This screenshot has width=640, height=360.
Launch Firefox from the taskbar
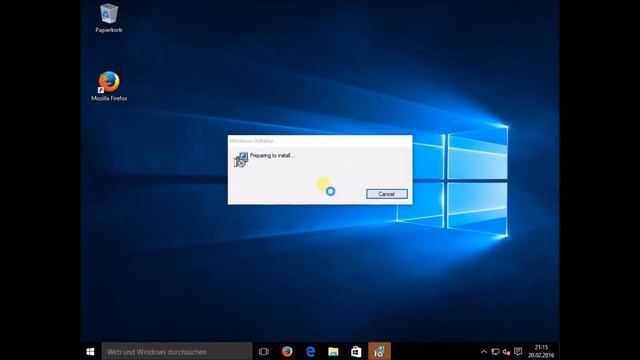[287, 351]
